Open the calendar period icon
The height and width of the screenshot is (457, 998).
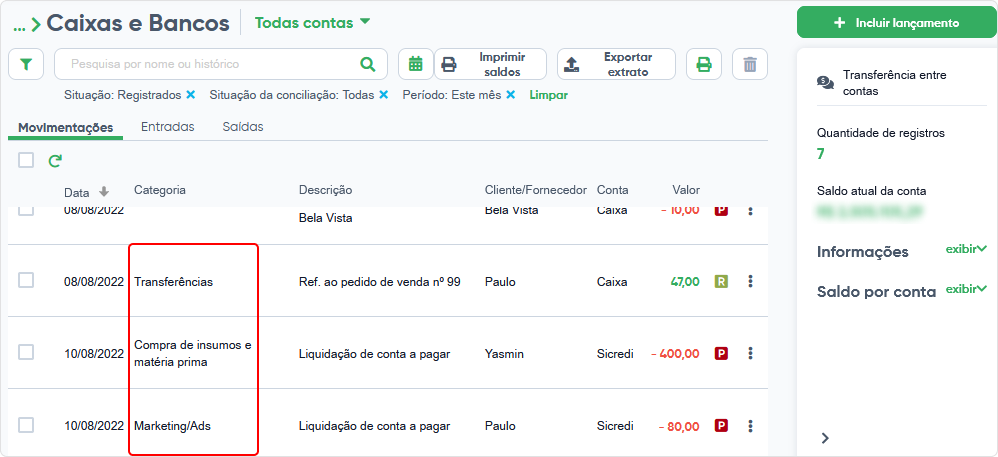pos(416,64)
